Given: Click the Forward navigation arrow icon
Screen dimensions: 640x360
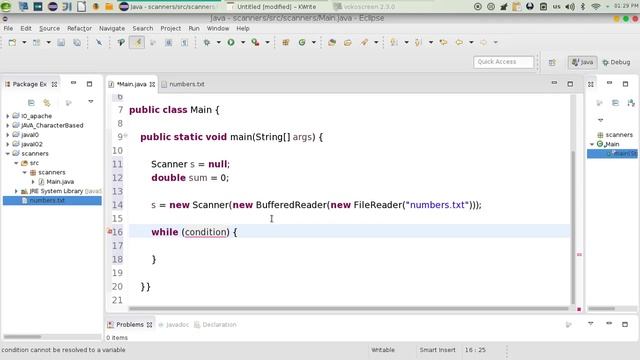Looking at the screenshot, I should pos(484,42).
